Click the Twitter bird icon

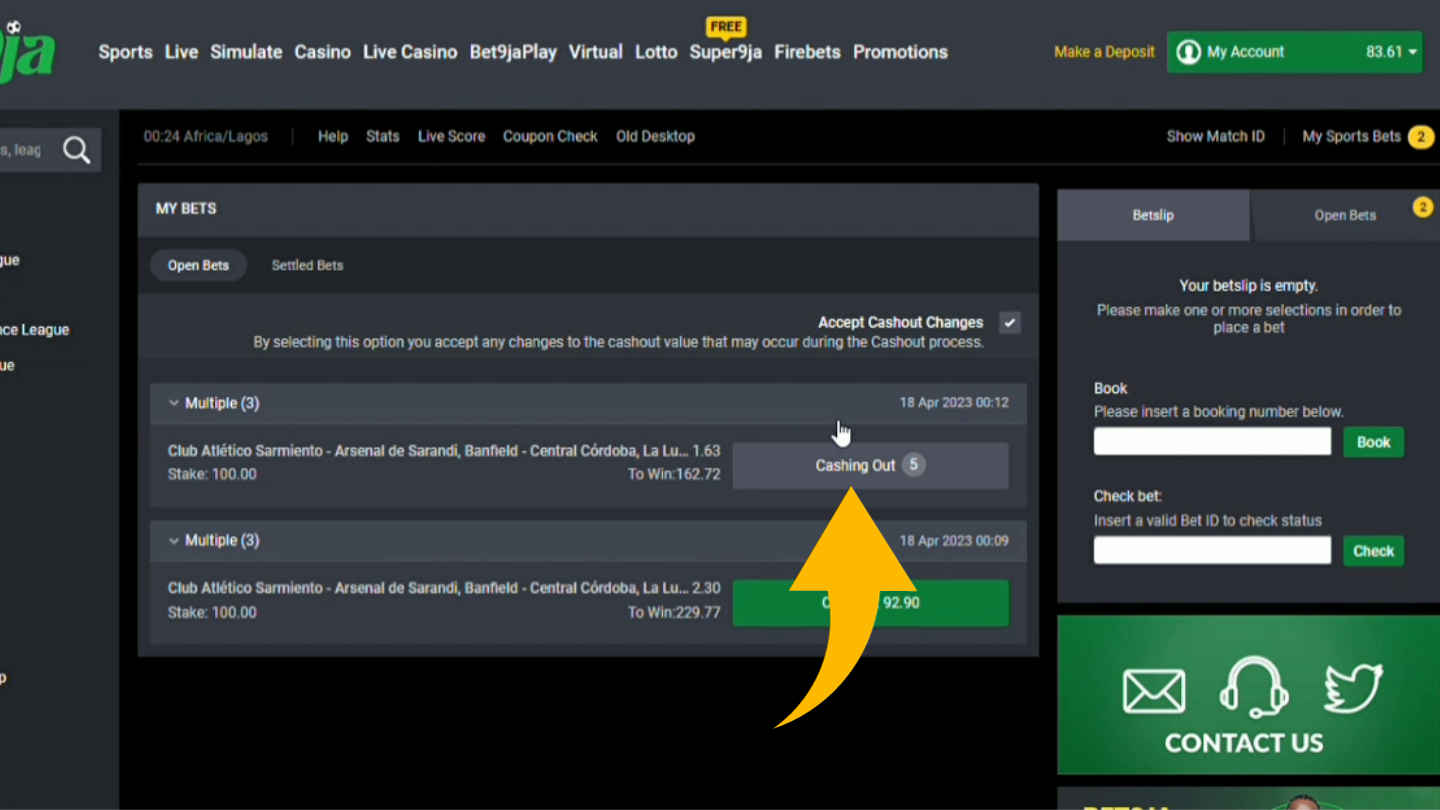1353,689
